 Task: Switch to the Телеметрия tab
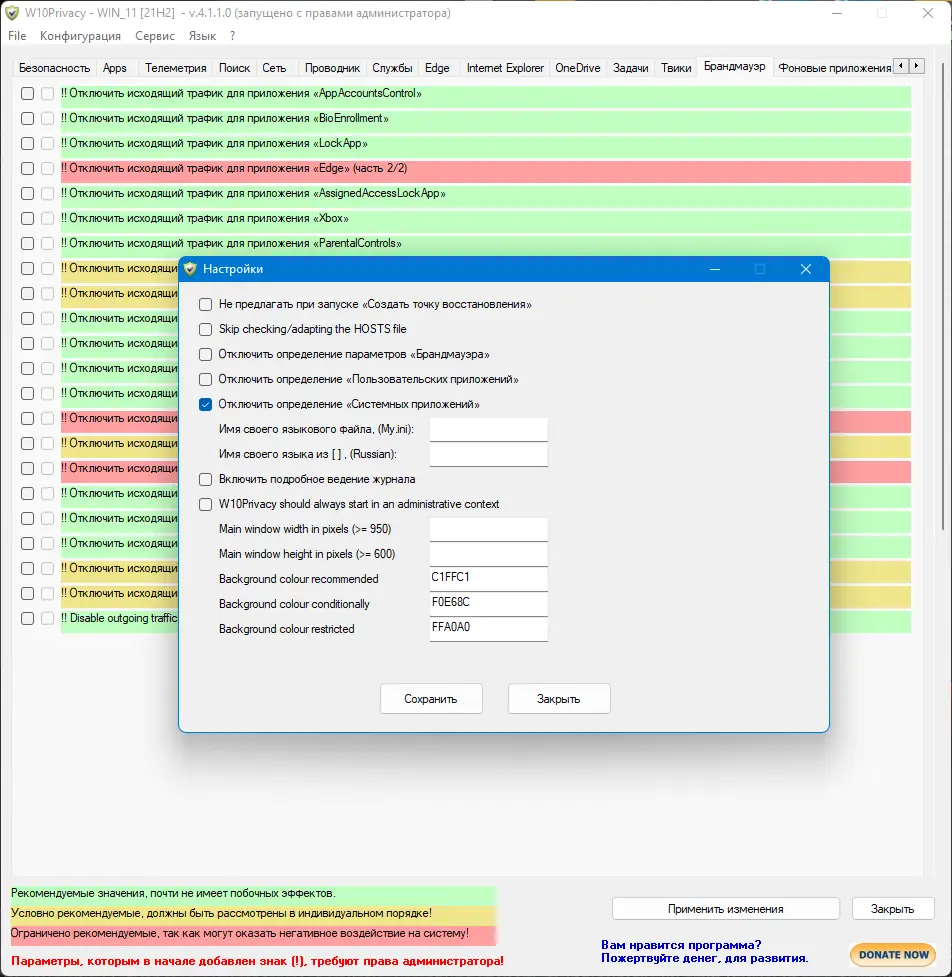(x=176, y=68)
